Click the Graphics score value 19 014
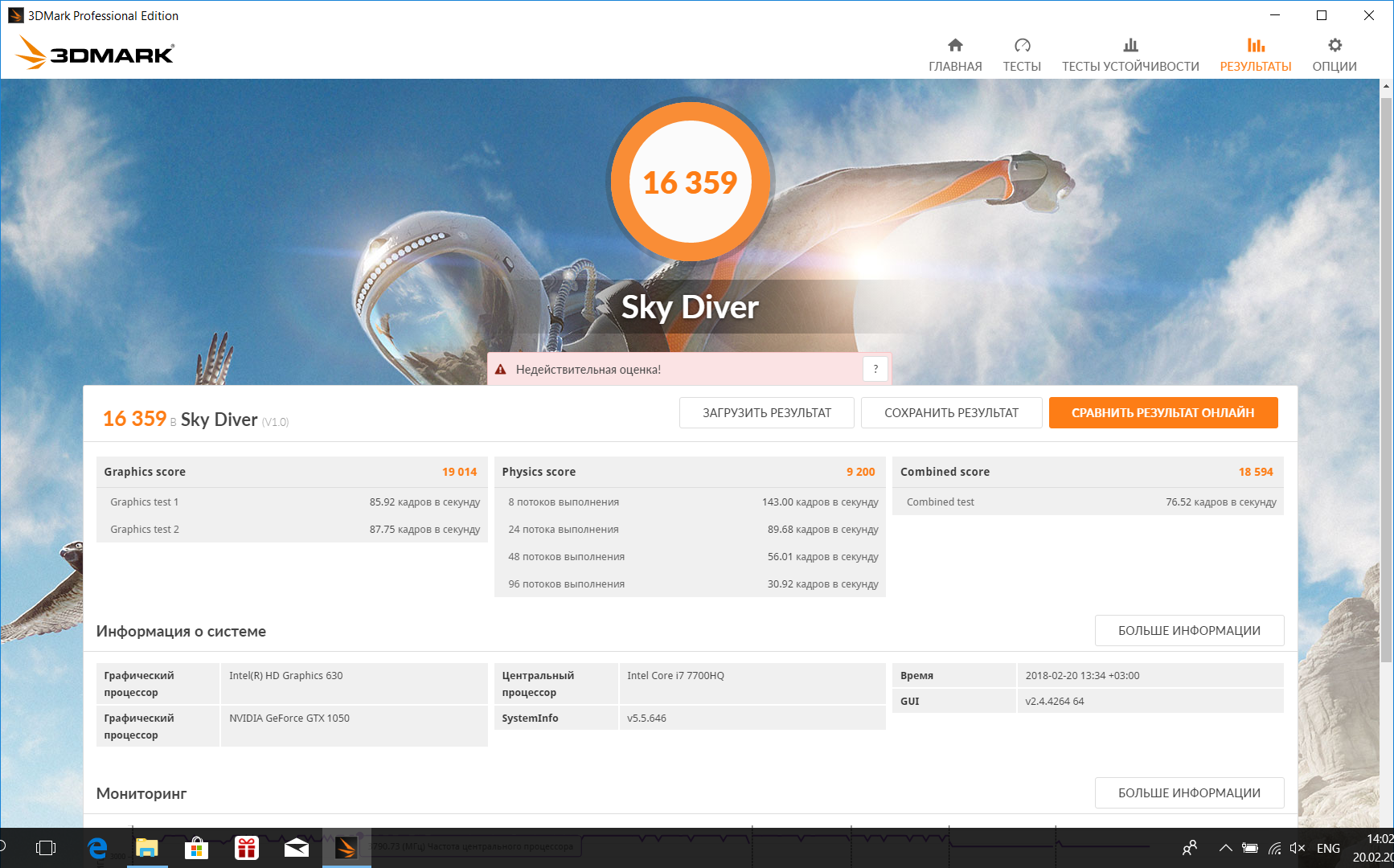Viewport: 1394px width, 868px height. pos(459,472)
